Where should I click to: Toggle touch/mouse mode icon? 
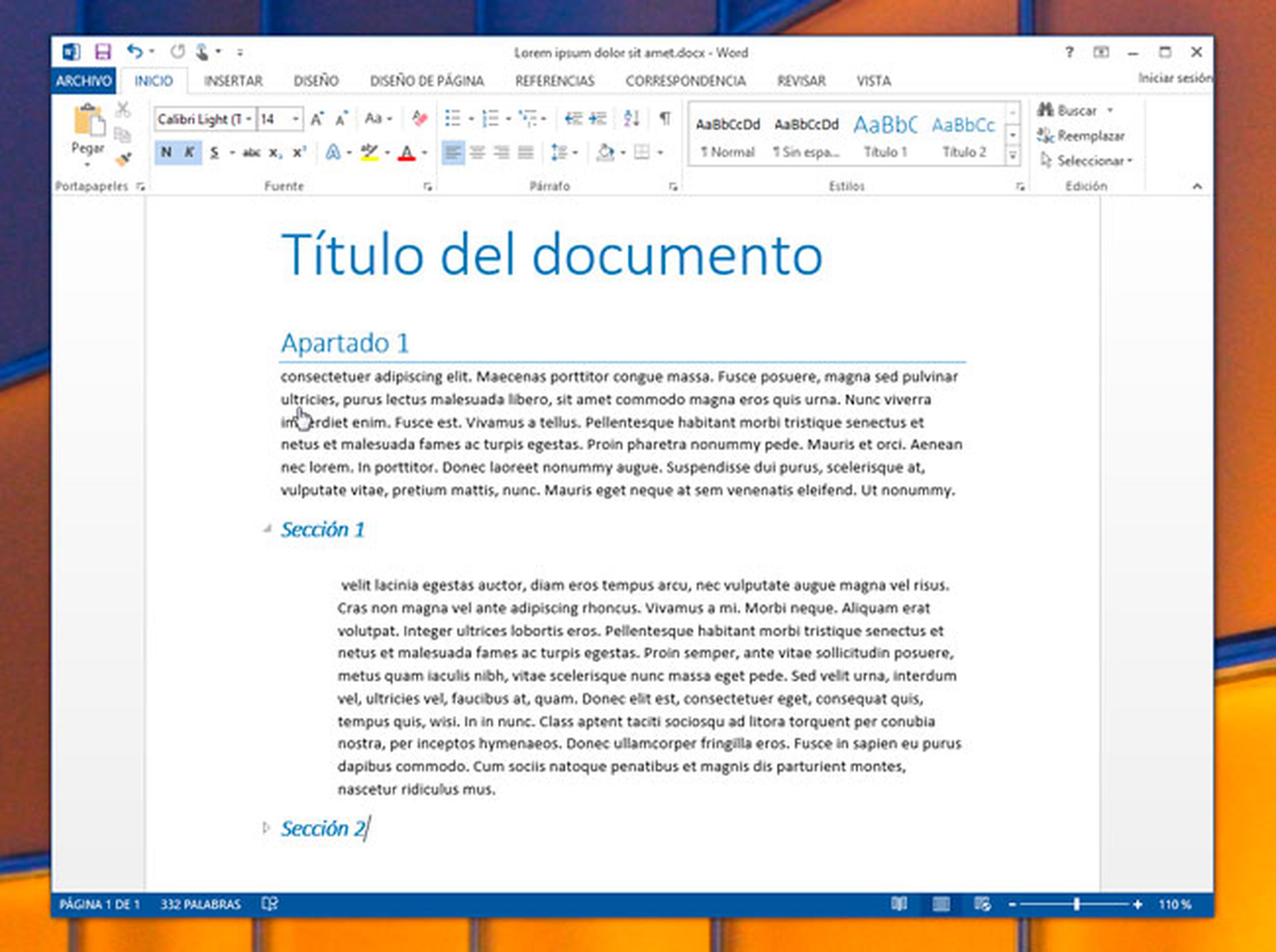[202, 52]
